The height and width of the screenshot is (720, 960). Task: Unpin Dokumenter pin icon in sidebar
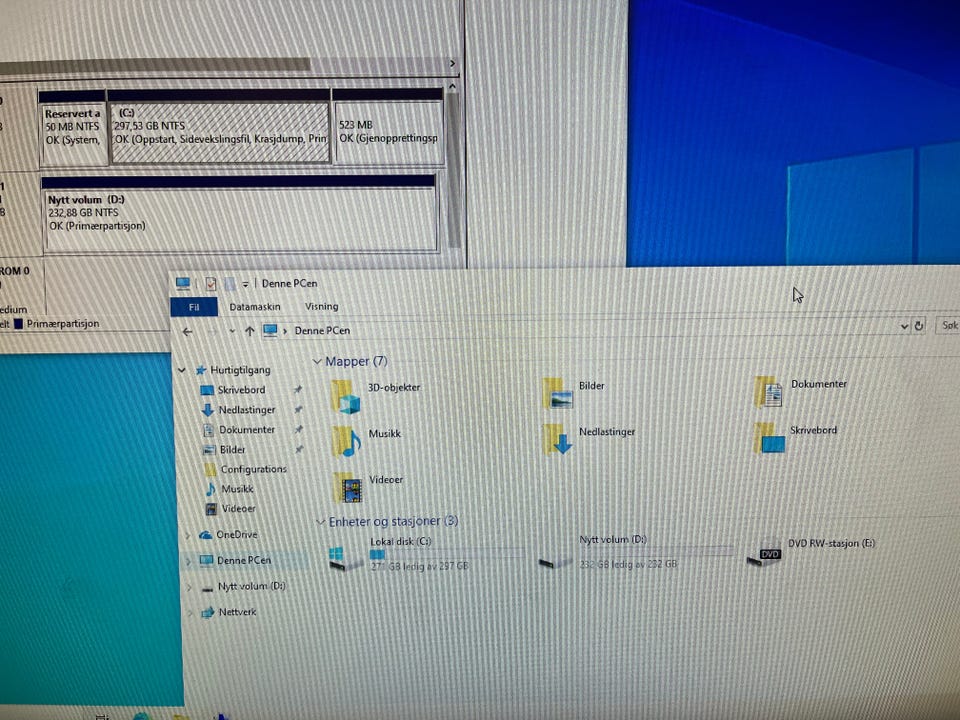299,429
